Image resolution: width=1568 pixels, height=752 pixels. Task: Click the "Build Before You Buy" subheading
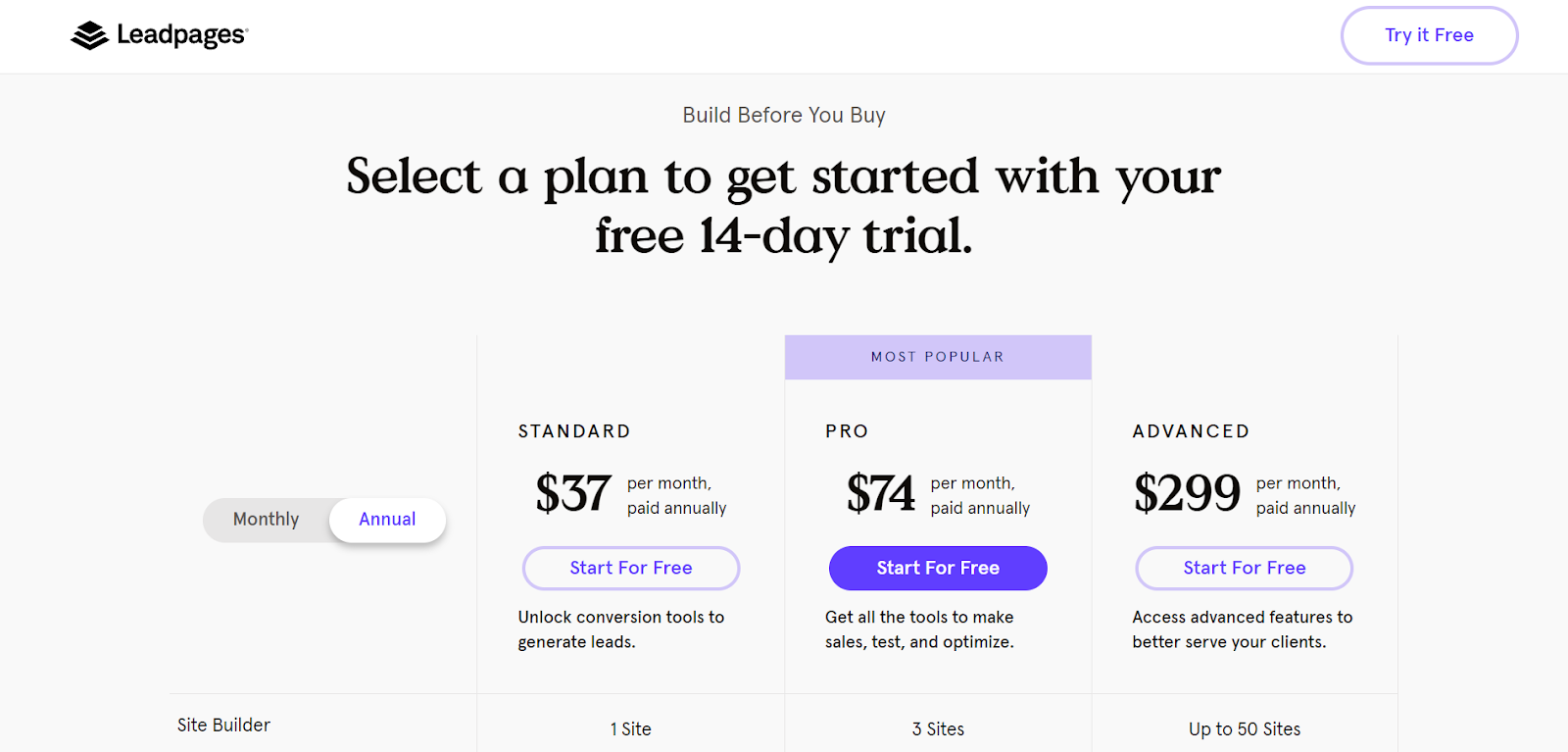784,116
